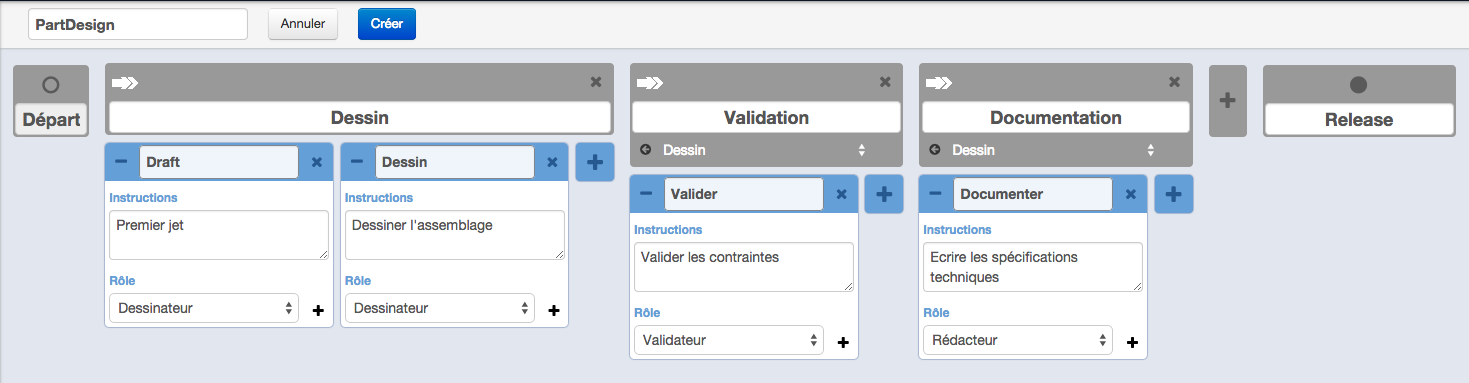The image size is (1469, 383).
Task: Add new role next to Validateur dropdown
Action: pyautogui.click(x=842, y=342)
